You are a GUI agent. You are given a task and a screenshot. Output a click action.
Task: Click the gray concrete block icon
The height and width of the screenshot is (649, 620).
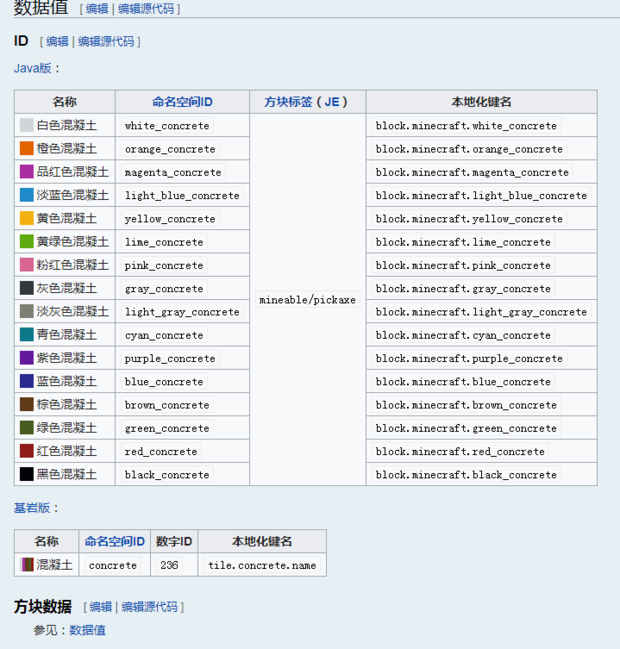click(26, 288)
